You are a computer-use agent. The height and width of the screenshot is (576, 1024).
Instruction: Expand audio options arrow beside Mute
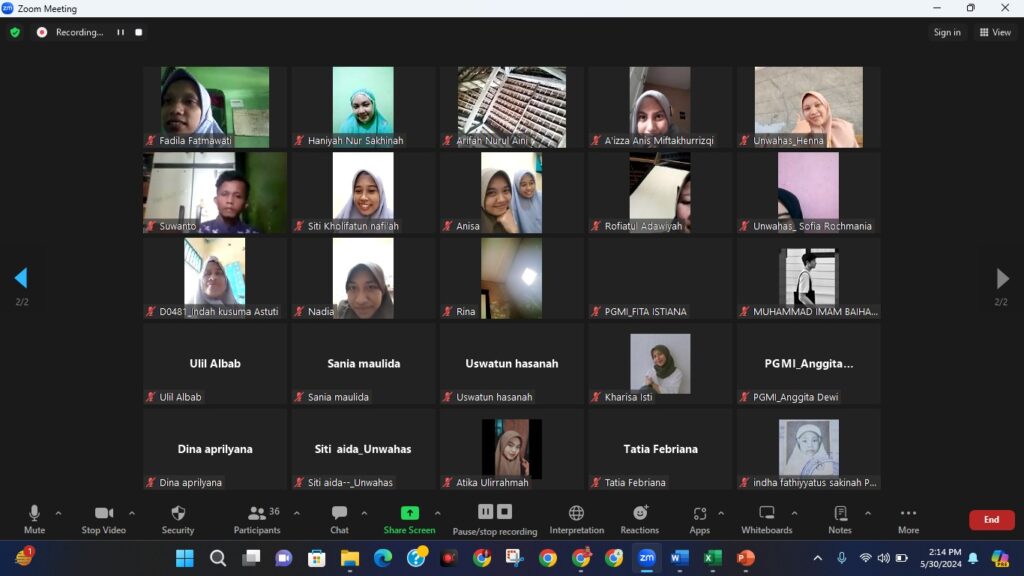pos(58,513)
